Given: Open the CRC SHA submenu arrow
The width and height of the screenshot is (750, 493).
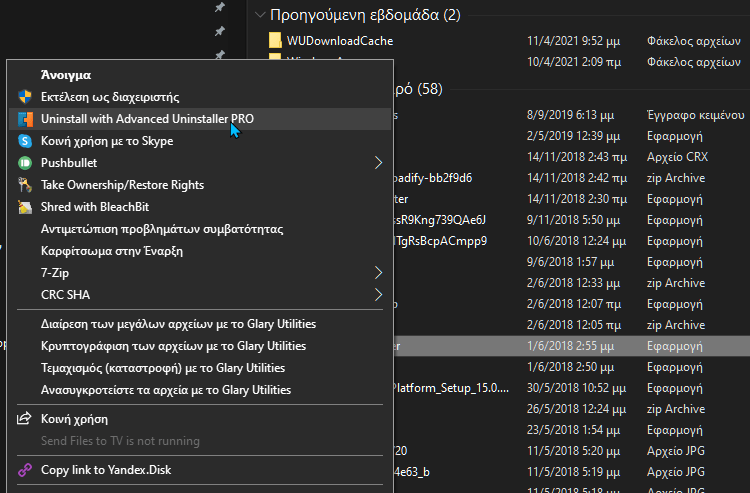Looking at the screenshot, I should (x=378, y=294).
